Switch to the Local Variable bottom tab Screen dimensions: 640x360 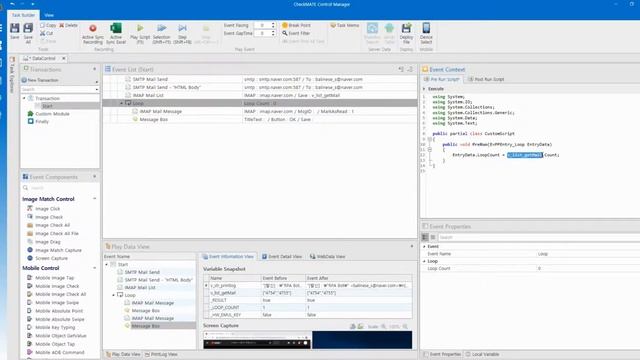(x=482, y=354)
